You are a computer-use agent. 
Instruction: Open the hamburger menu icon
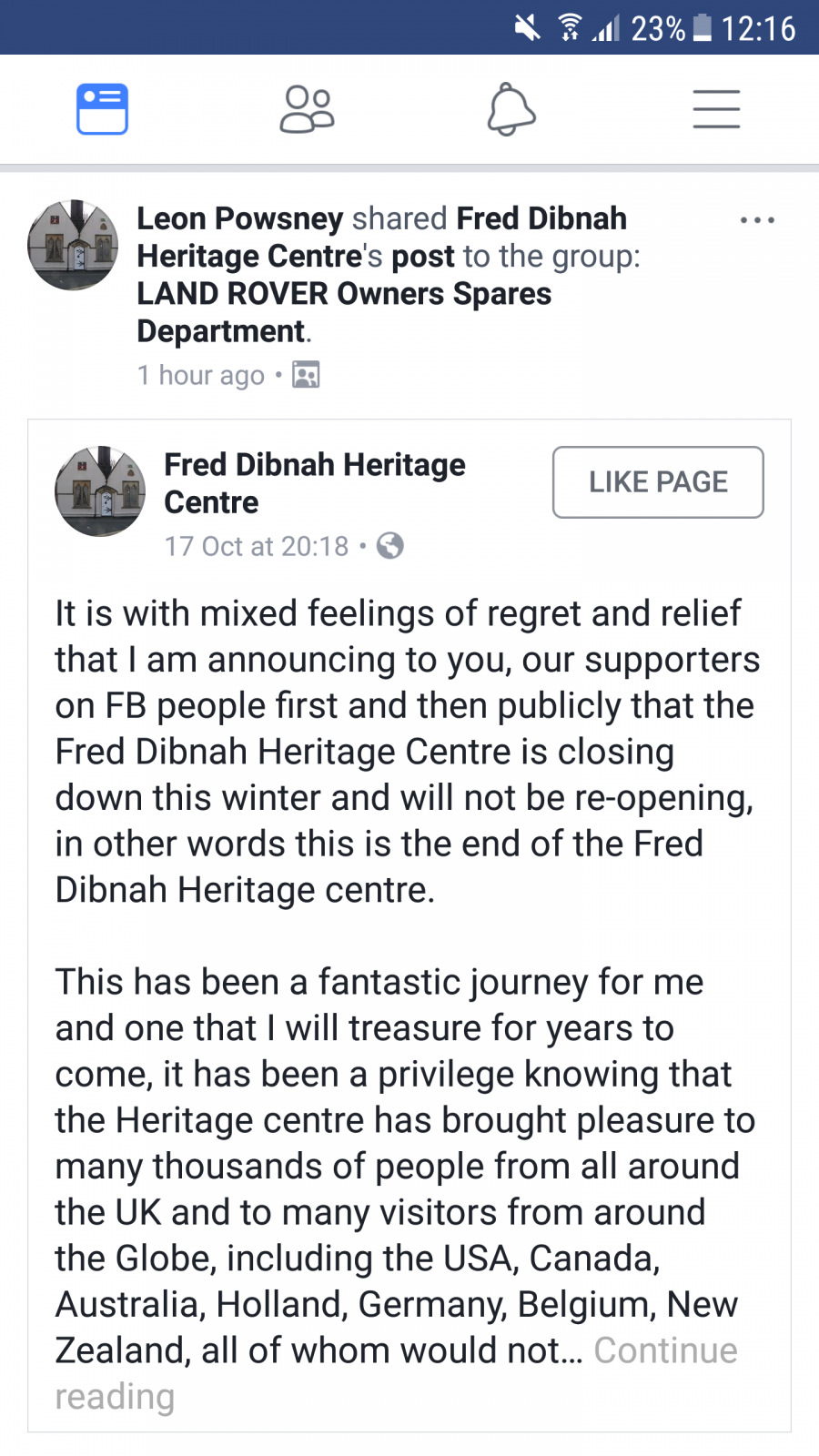point(716,109)
